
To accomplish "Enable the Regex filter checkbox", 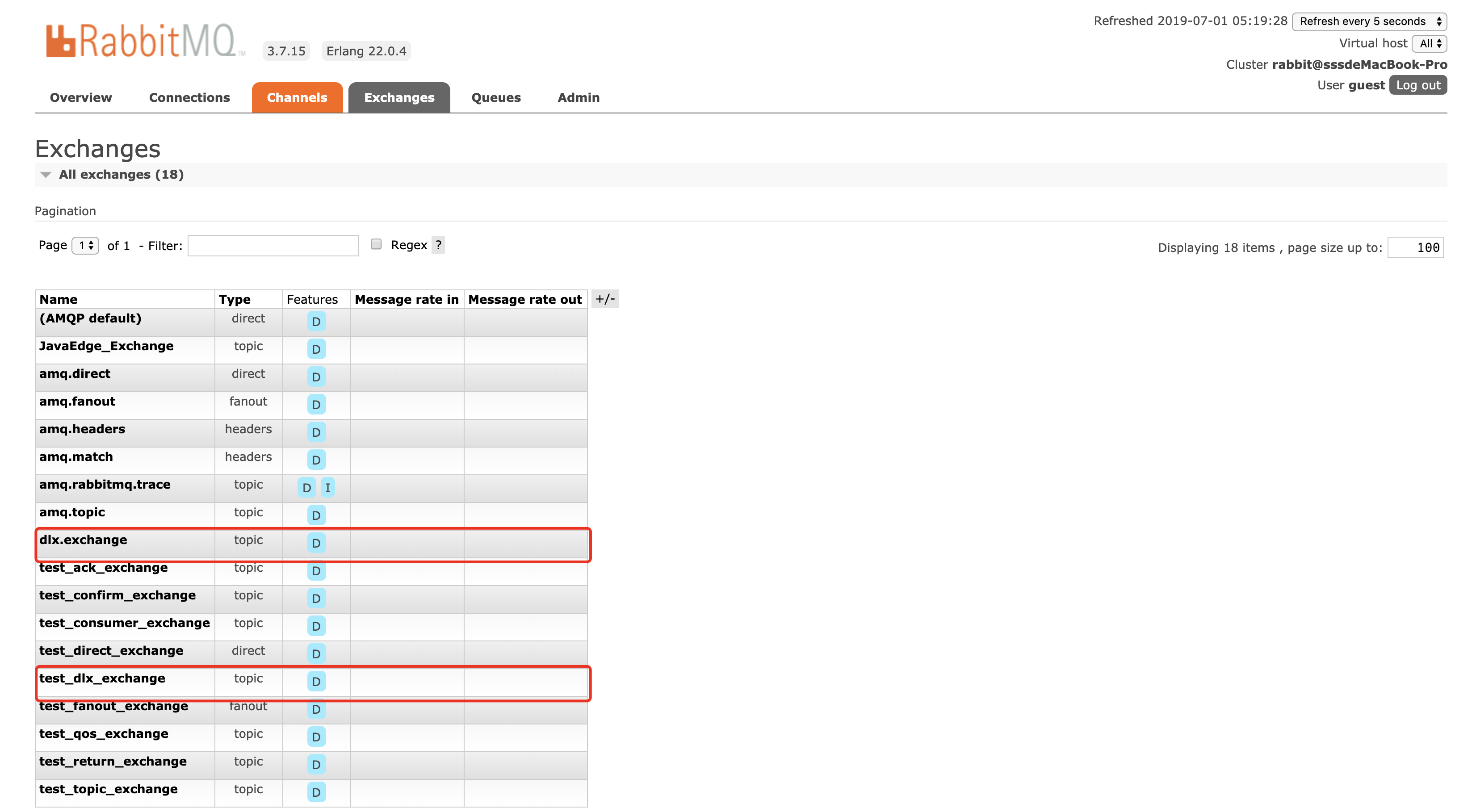I will click(x=376, y=245).
